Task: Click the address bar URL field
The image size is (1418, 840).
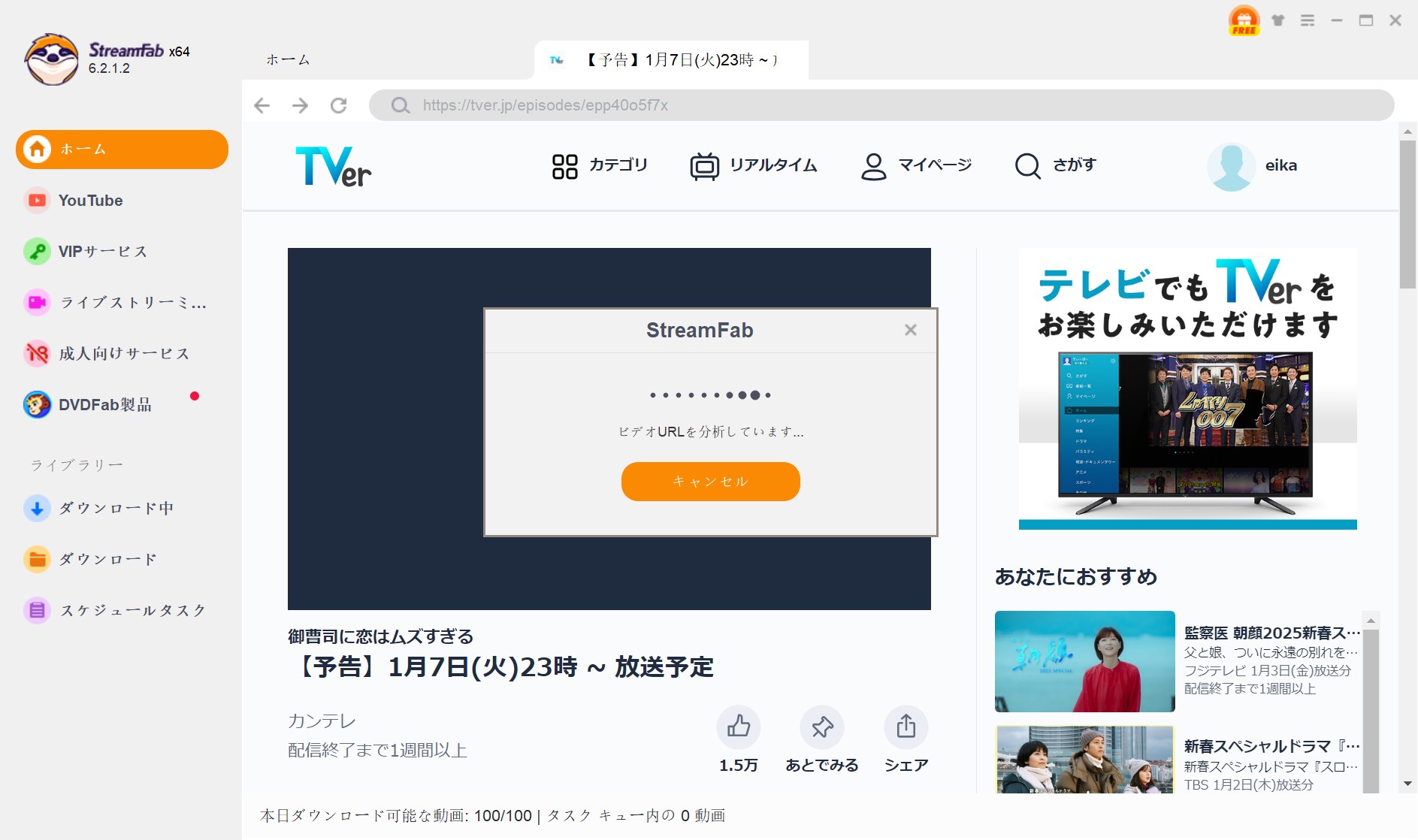Action: [881, 105]
